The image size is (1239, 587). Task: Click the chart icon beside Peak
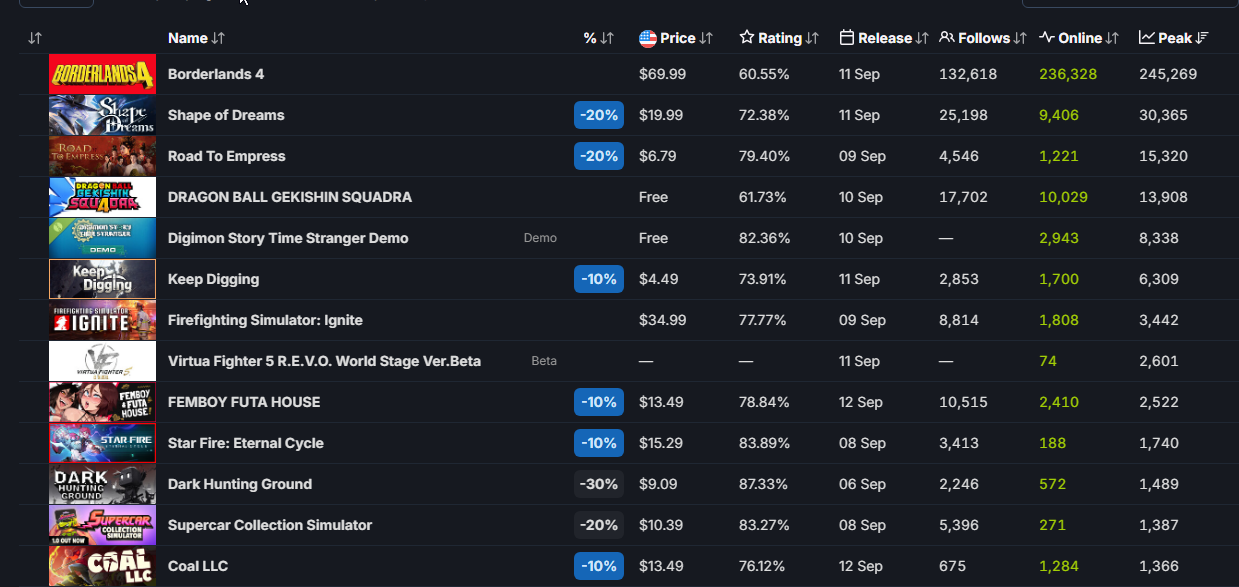coord(1146,38)
